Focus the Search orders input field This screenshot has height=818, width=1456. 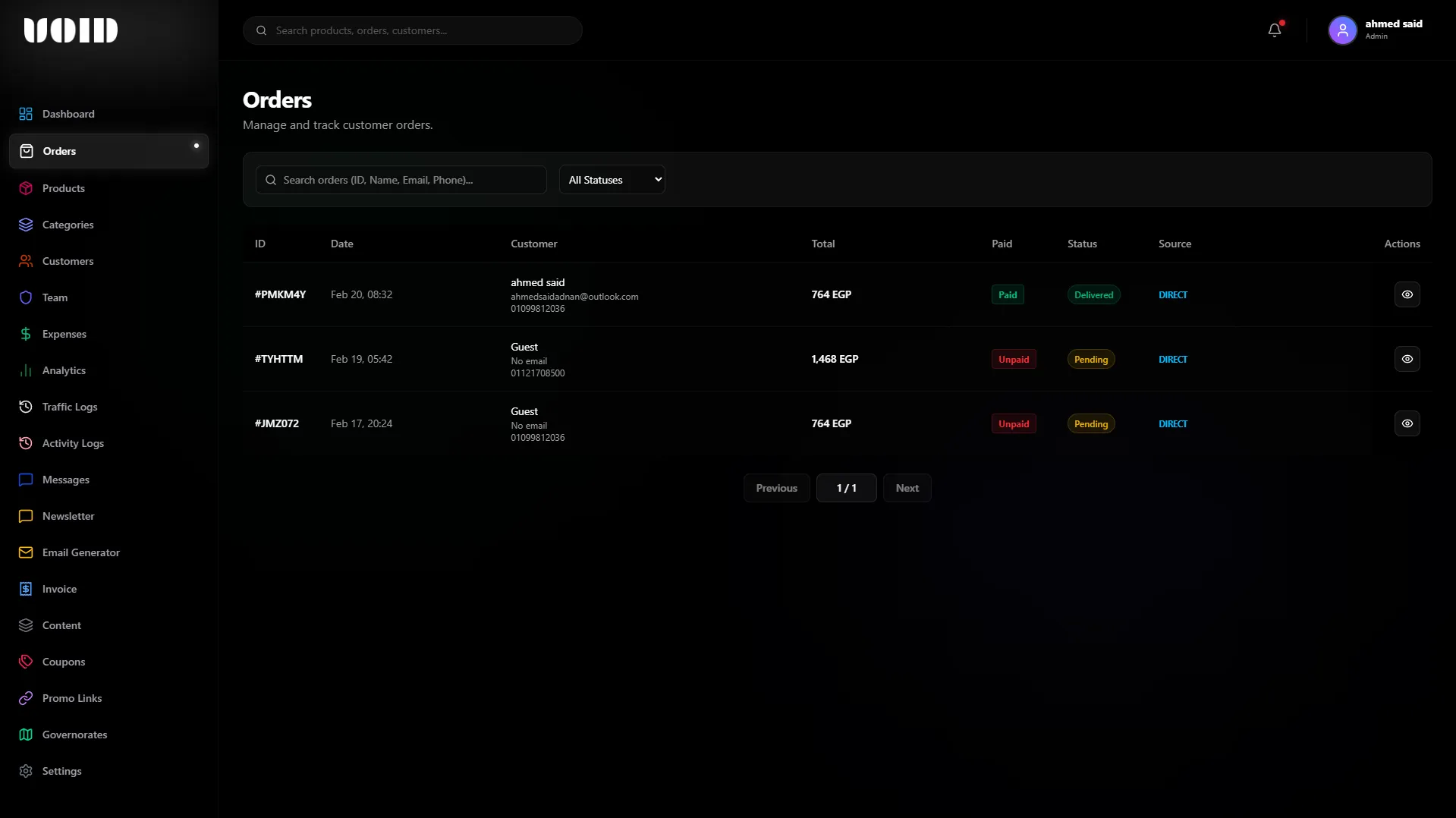pyautogui.click(x=401, y=180)
